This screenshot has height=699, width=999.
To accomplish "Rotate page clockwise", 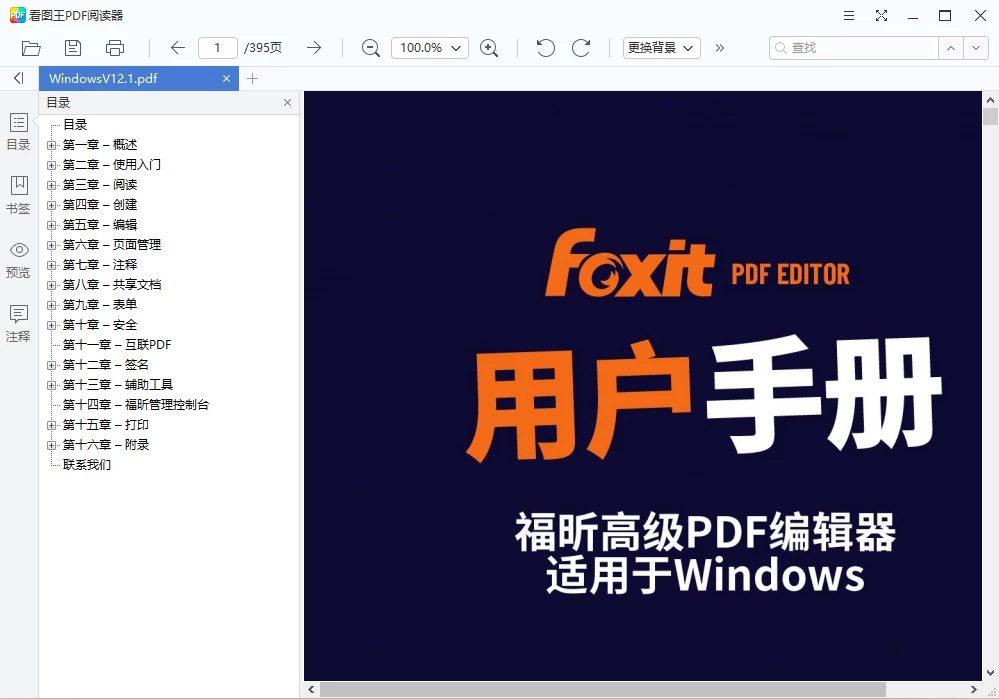I will click(x=581, y=48).
